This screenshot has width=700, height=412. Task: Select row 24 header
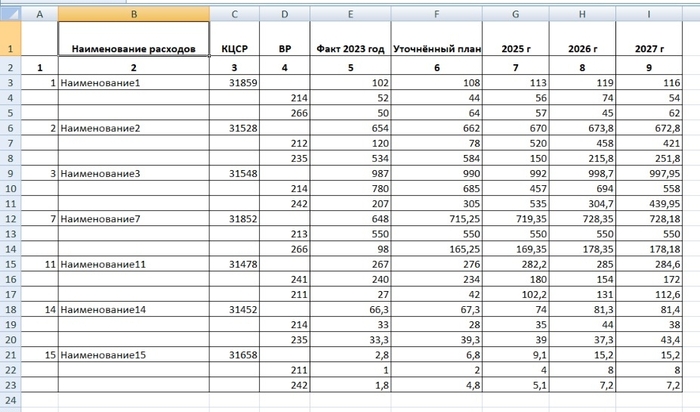point(11,400)
